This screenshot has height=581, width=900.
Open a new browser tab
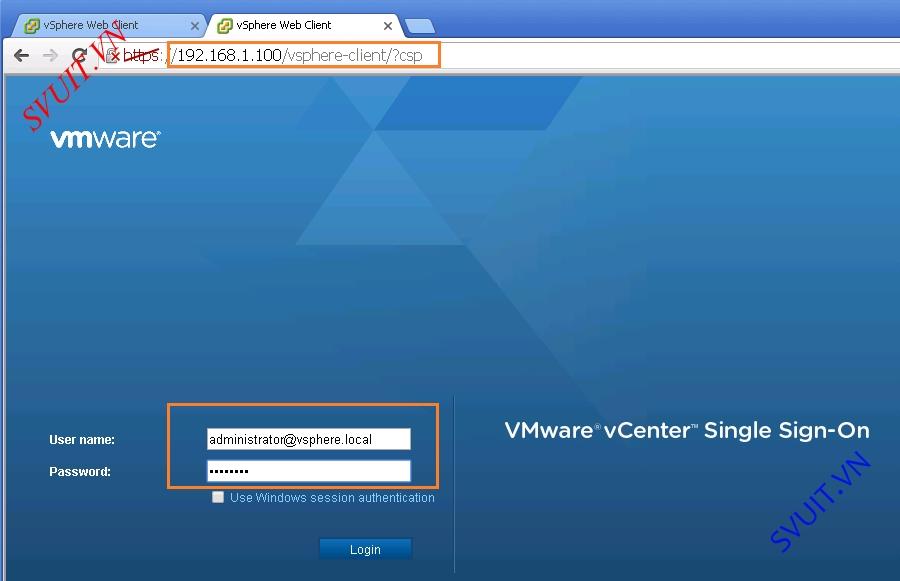point(420,26)
